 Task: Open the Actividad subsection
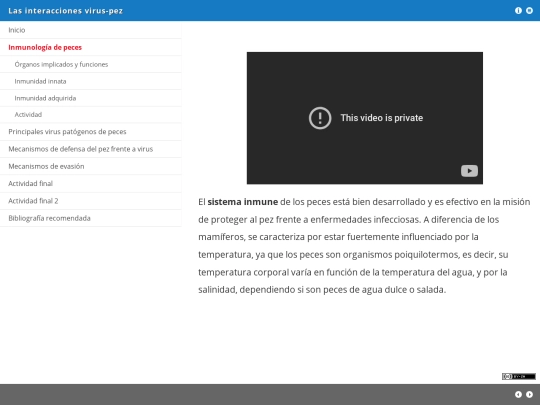[91, 115]
